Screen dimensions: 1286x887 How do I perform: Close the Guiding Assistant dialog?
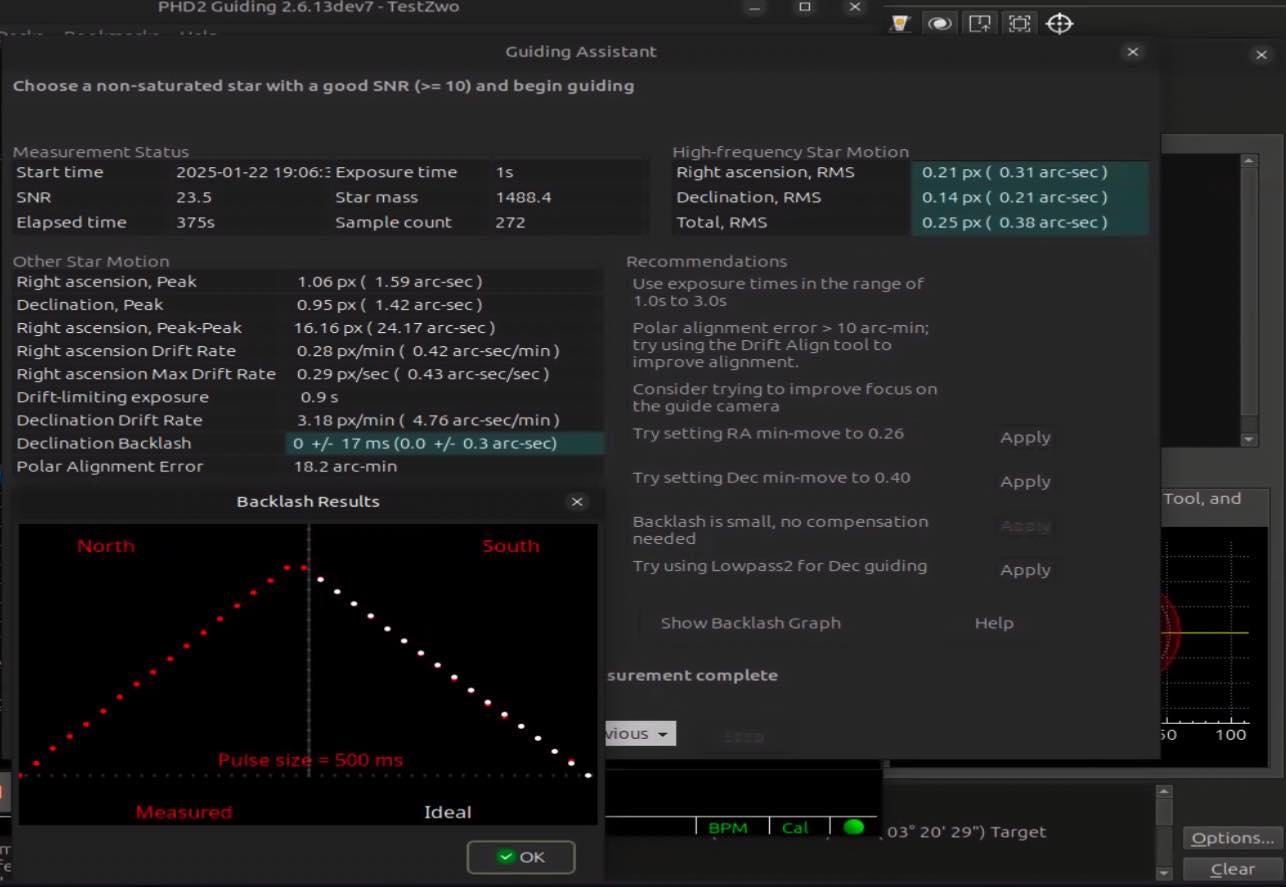click(1132, 52)
